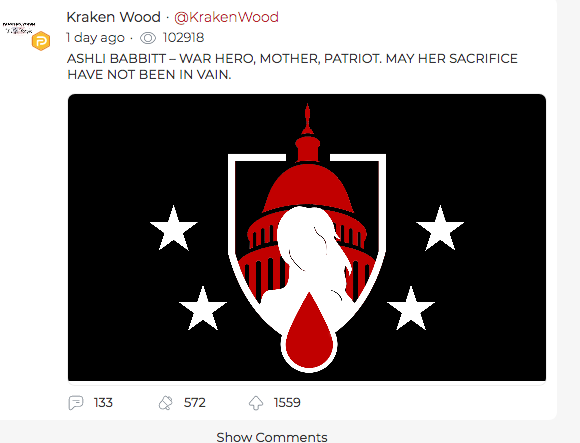
Task: Click the 572 echoes count
Action: point(195,403)
